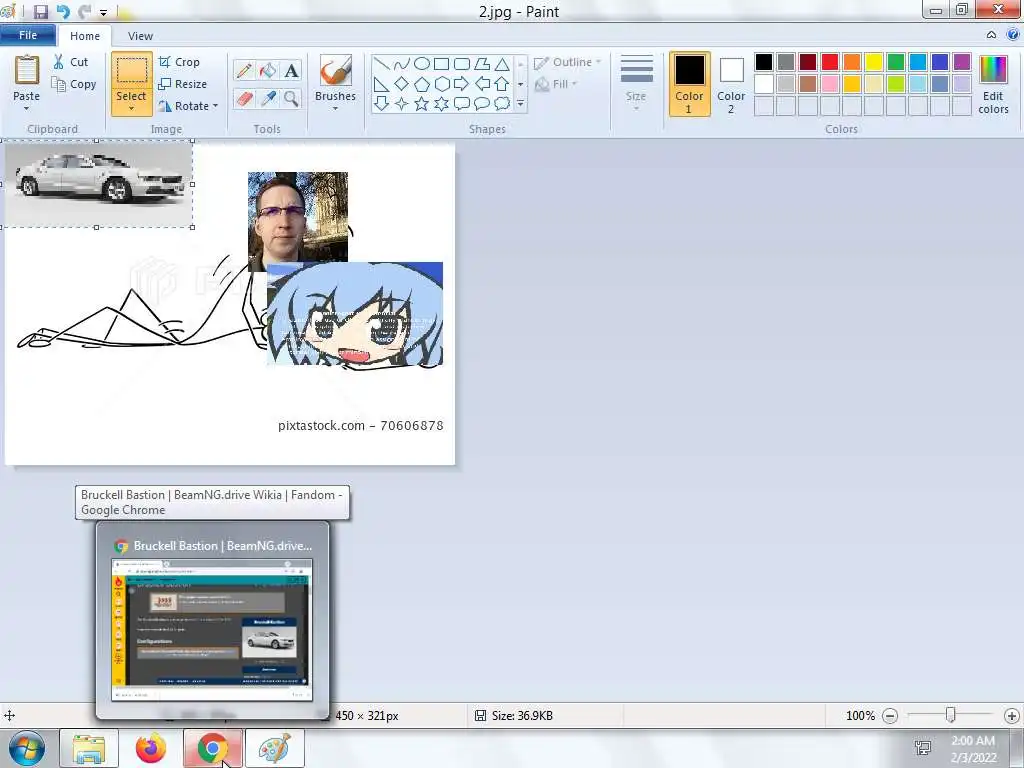1024x768 pixels.
Task: Choose the Rectangle shape
Action: [441, 63]
